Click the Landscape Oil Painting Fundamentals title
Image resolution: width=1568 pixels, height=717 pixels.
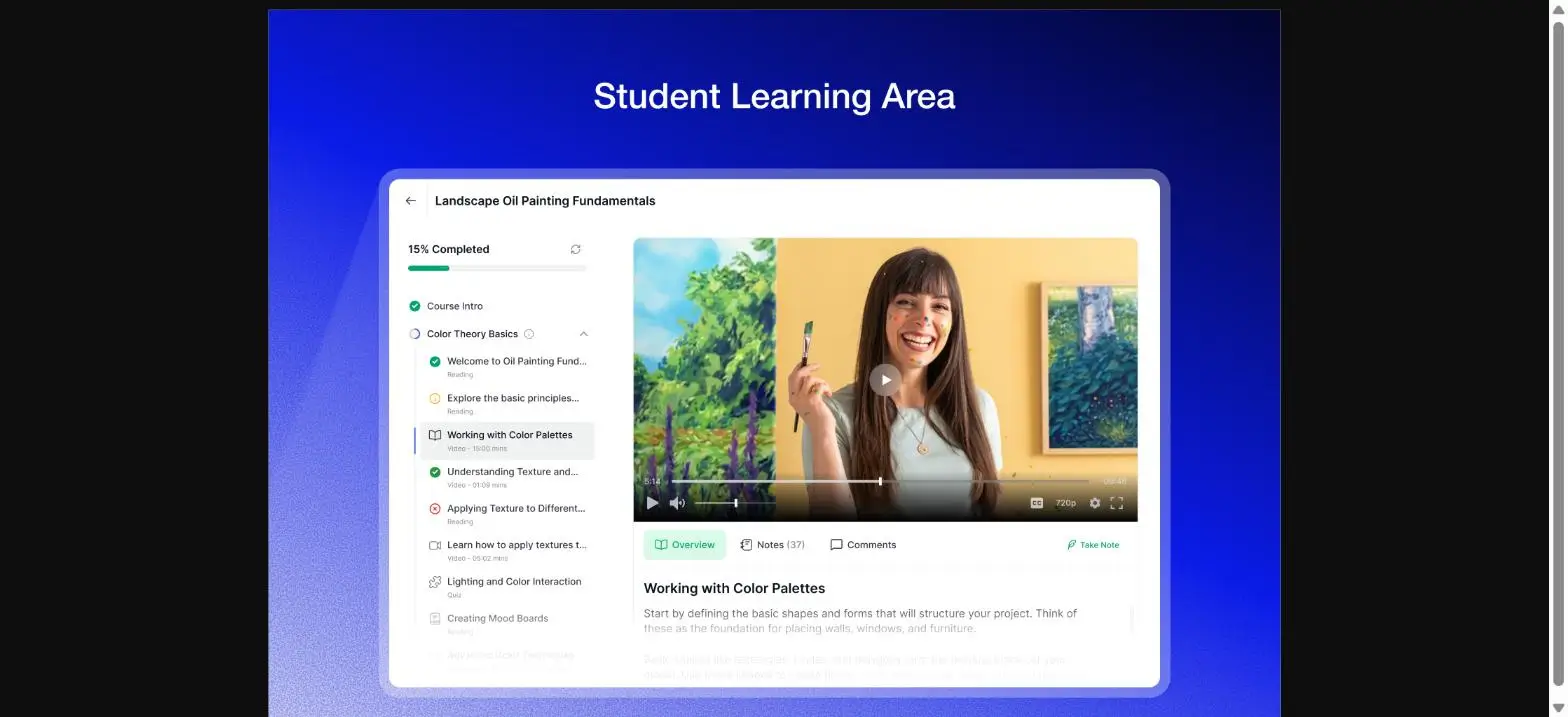(x=545, y=201)
